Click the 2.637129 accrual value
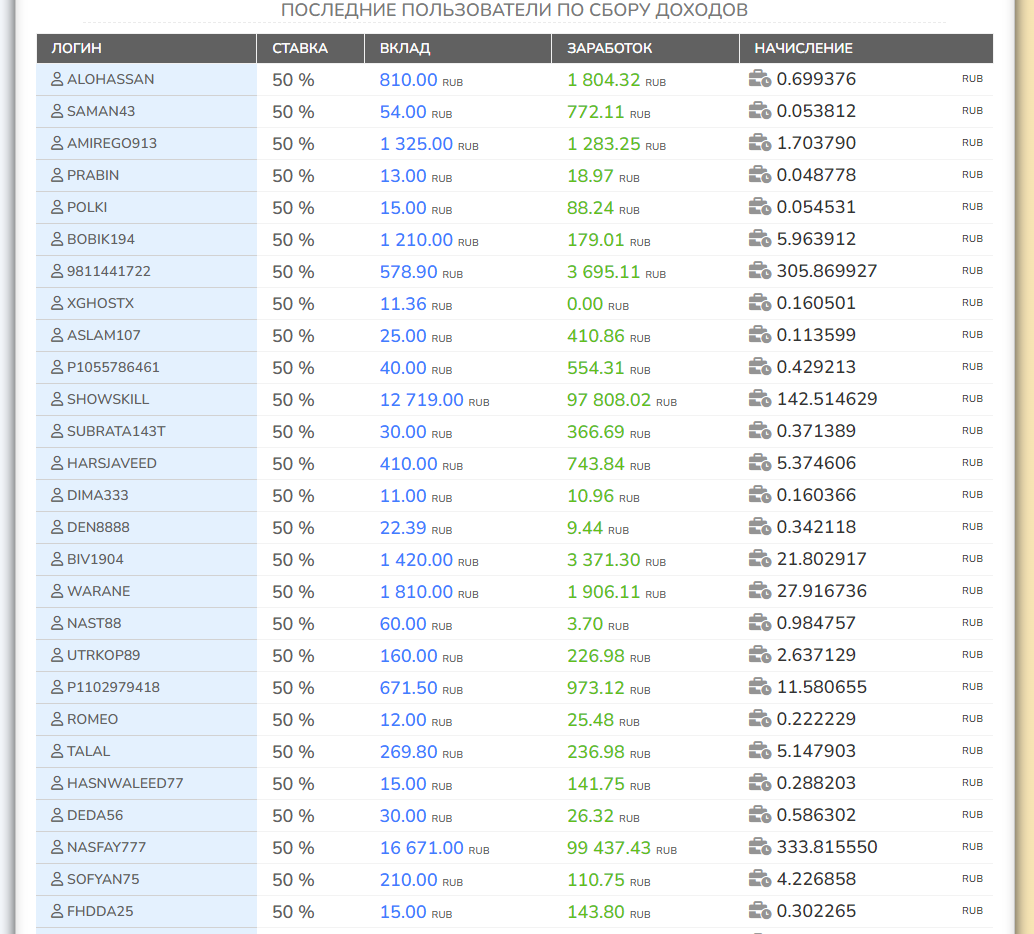1034x934 pixels. (816, 655)
